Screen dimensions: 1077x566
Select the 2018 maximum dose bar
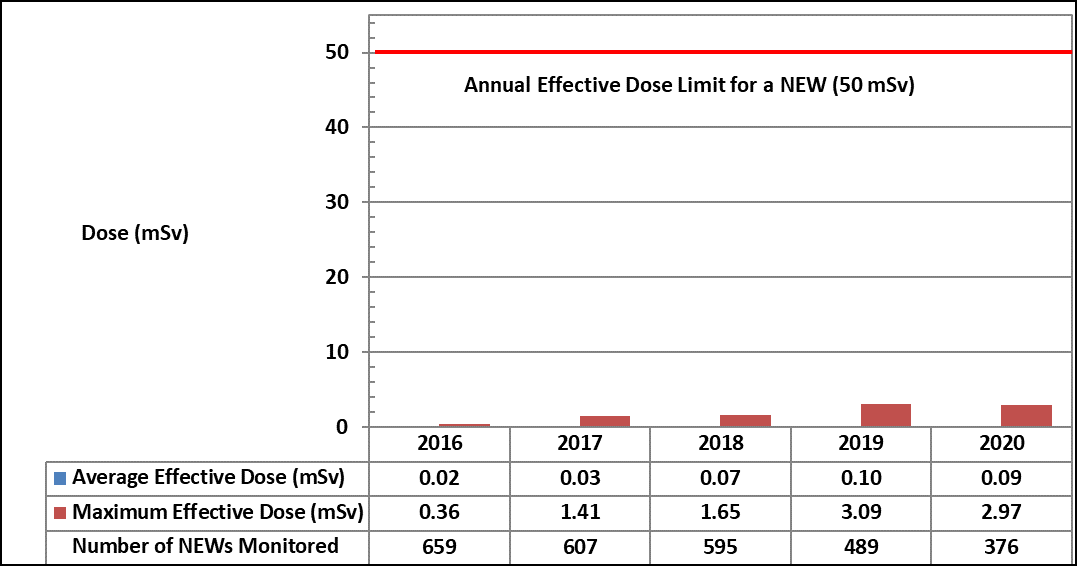pos(745,420)
